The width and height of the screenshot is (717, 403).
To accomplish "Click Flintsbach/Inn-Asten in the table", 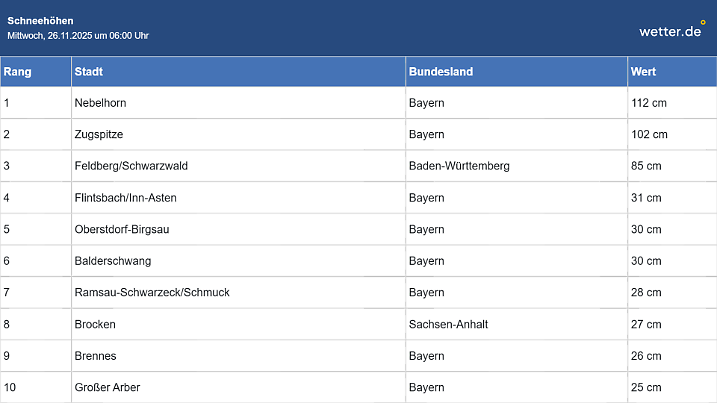I will click(125, 198).
